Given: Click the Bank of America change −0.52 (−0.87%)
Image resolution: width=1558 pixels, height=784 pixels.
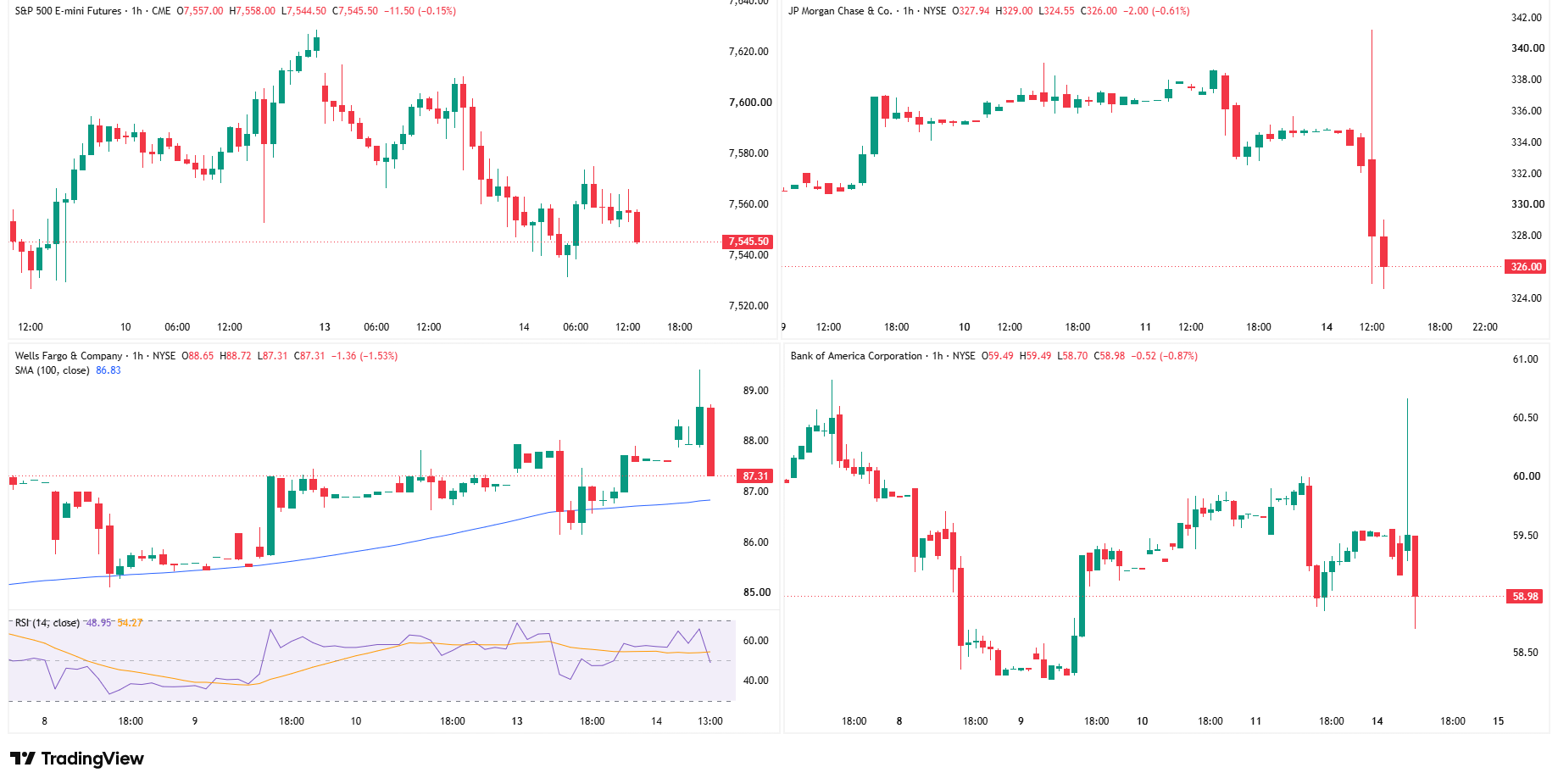Looking at the screenshot, I should [x=1165, y=356].
